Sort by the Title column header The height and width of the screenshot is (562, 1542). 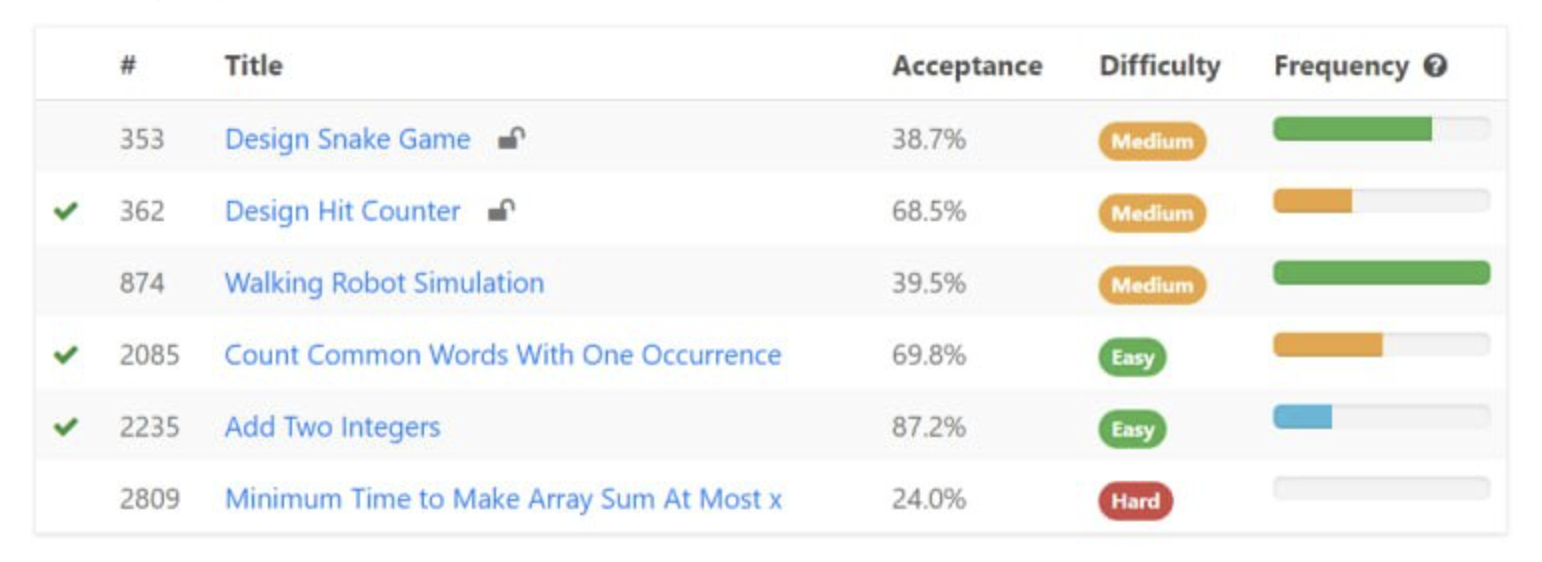253,66
